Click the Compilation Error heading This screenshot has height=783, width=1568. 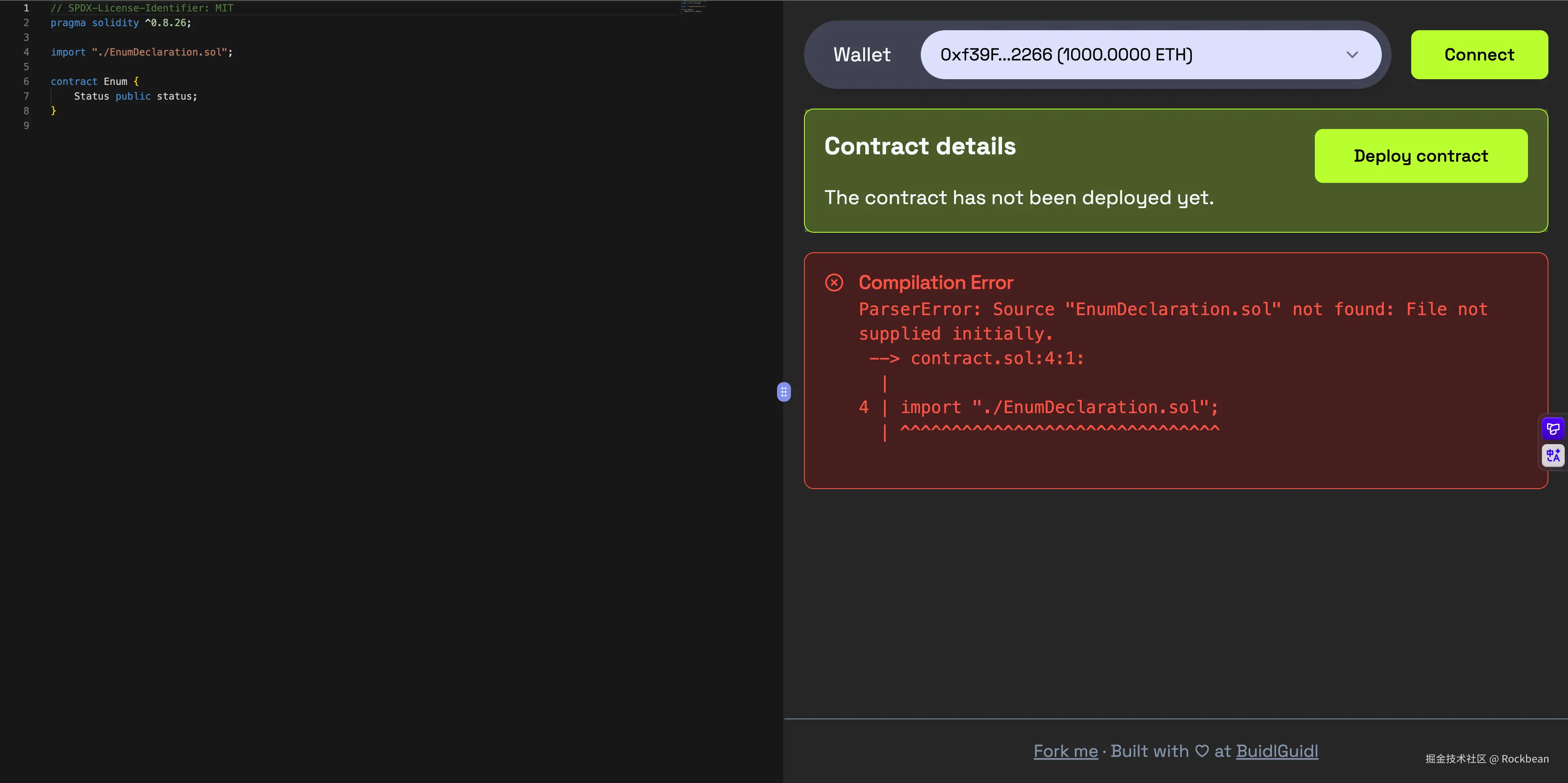(935, 283)
